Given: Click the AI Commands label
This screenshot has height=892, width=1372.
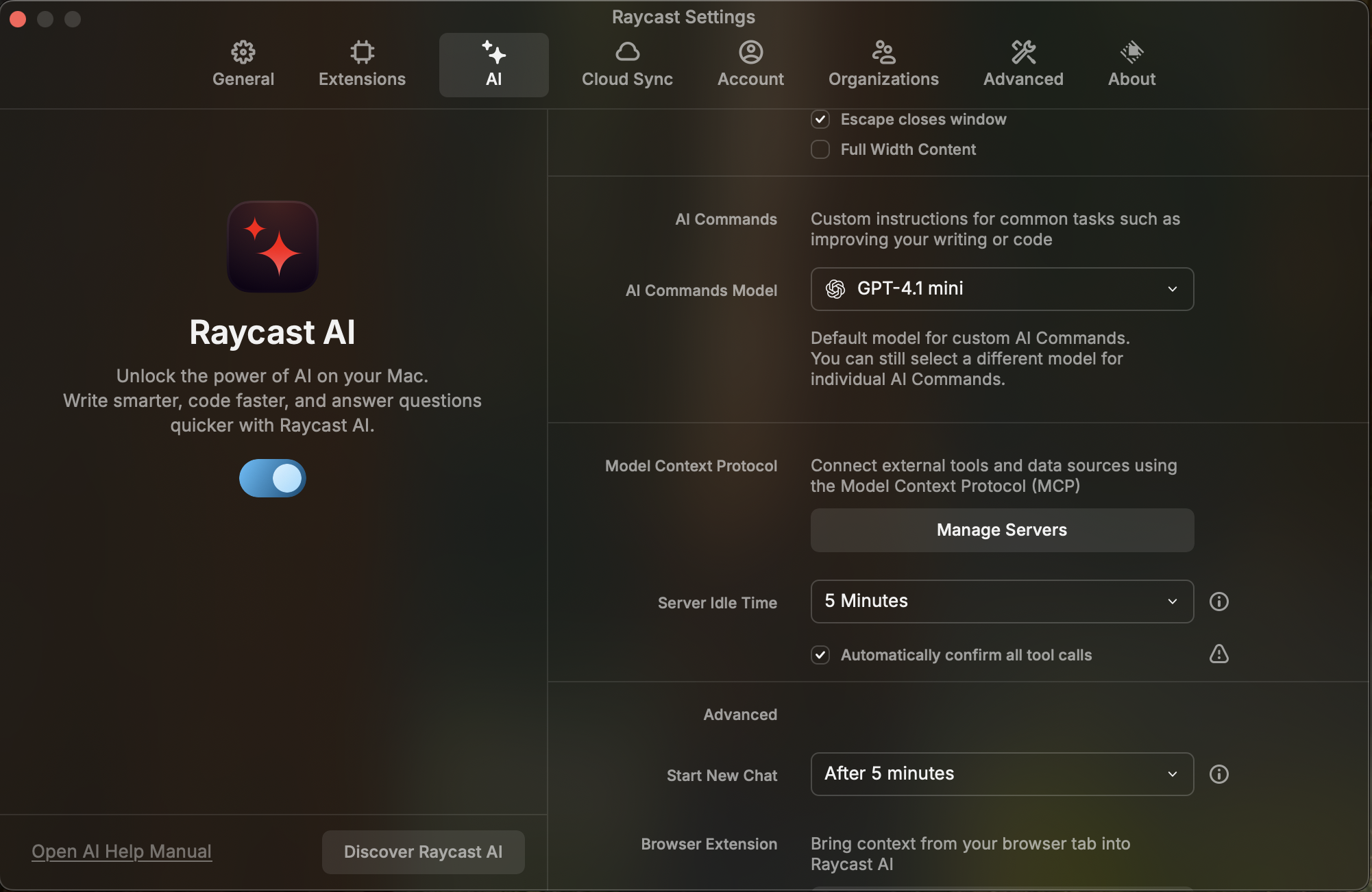Looking at the screenshot, I should pos(726,219).
